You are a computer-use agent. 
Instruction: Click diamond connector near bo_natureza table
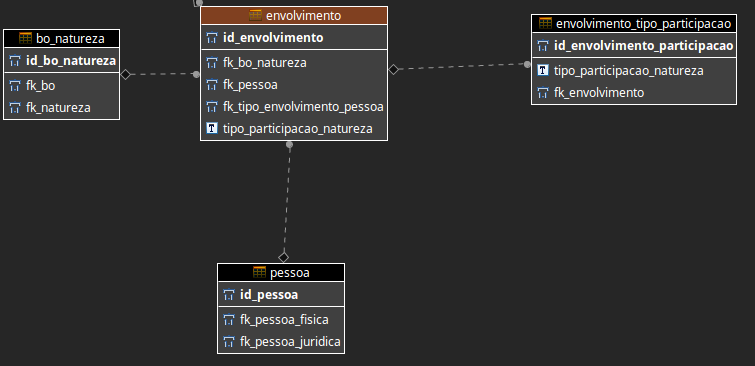[126, 74]
